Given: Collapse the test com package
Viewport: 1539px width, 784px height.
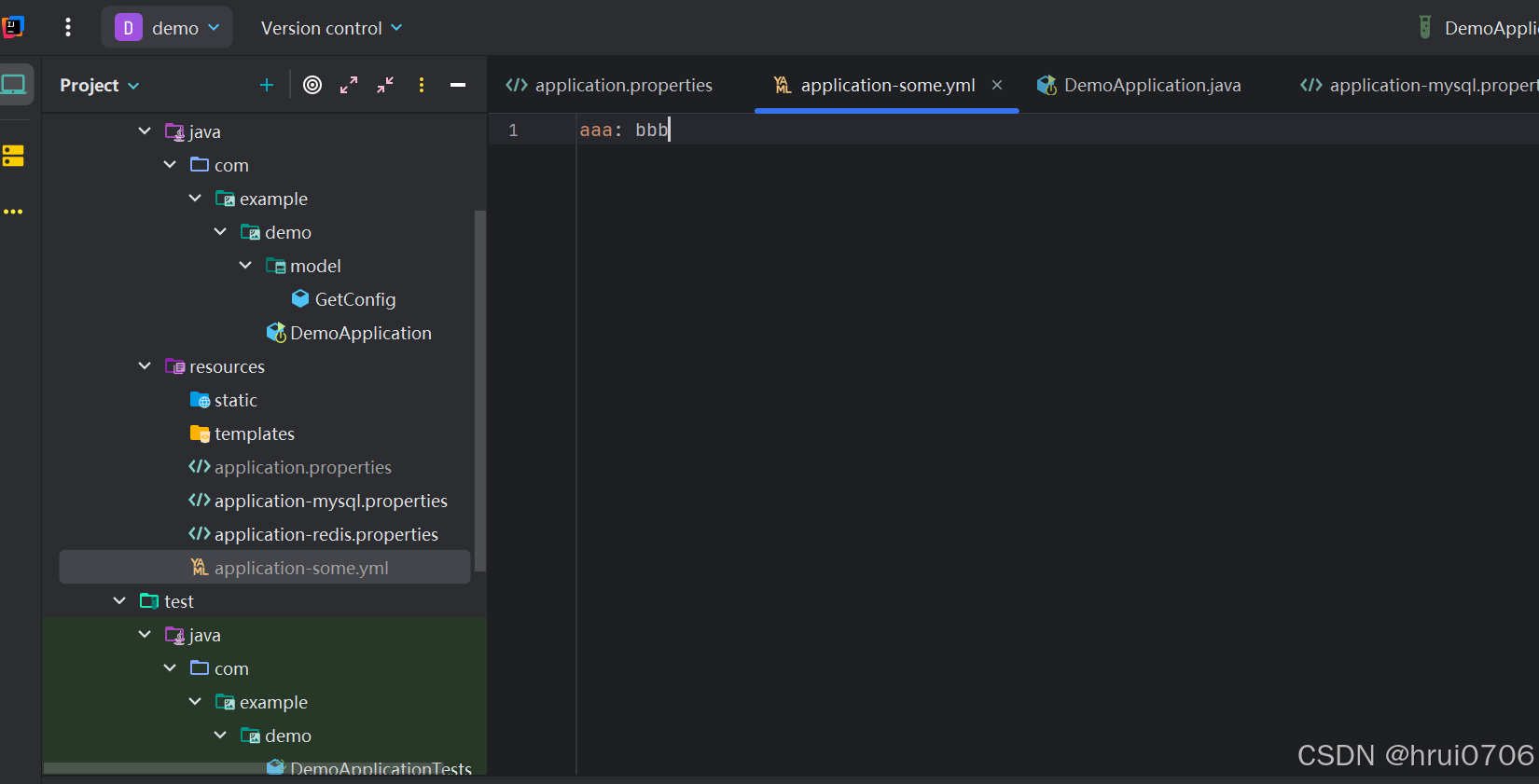Looking at the screenshot, I should 170,668.
